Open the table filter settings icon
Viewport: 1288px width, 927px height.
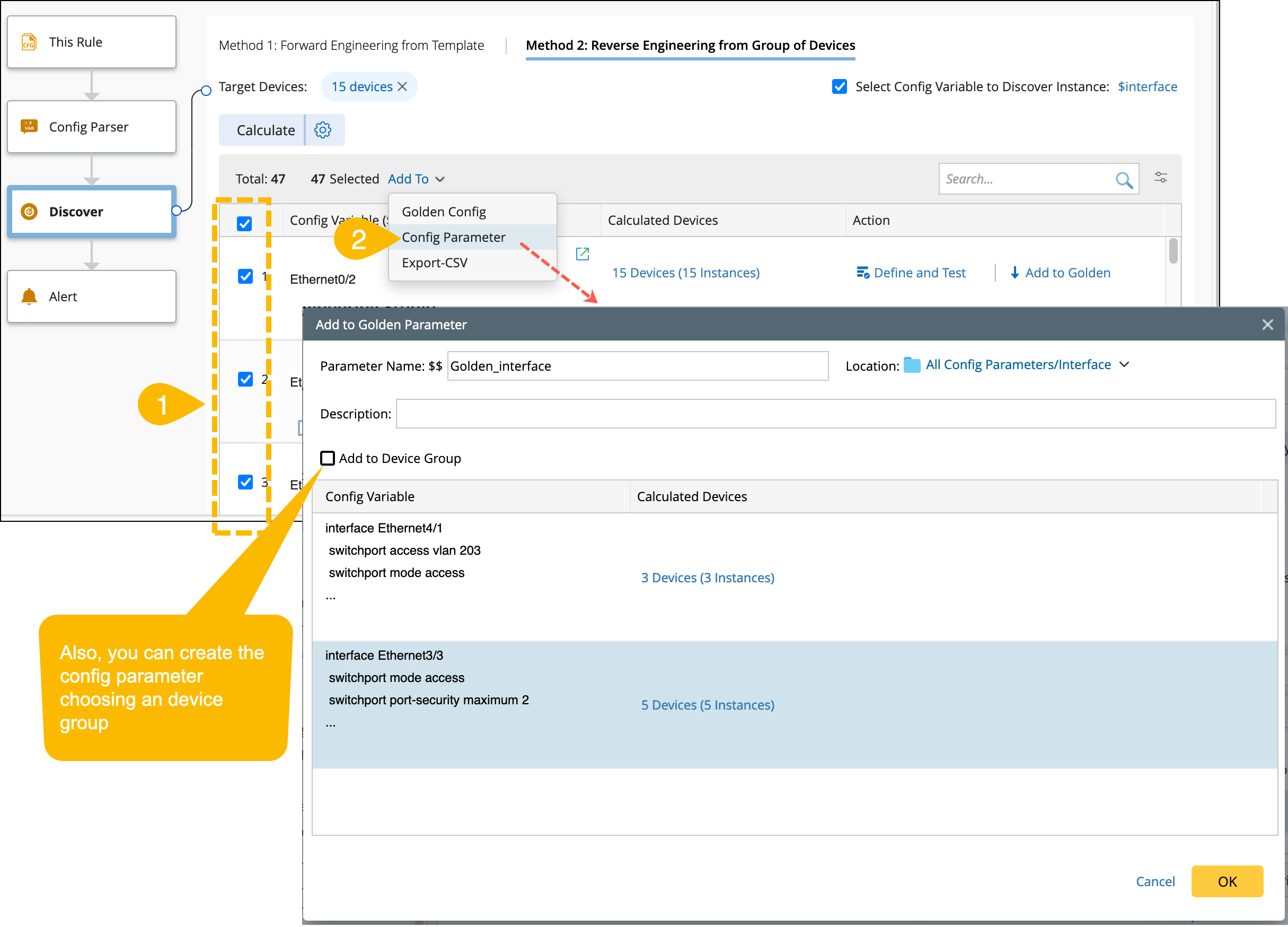(1160, 177)
